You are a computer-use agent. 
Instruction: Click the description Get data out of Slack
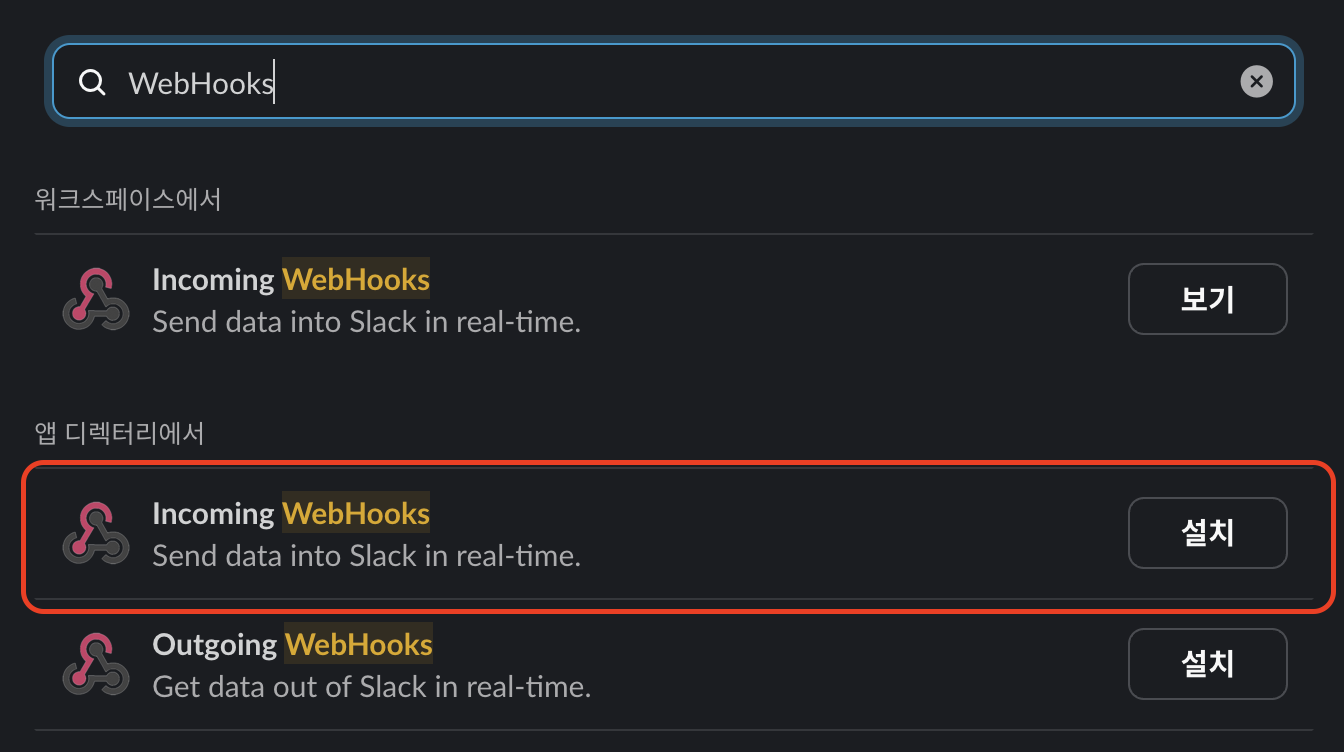[x=371, y=687]
